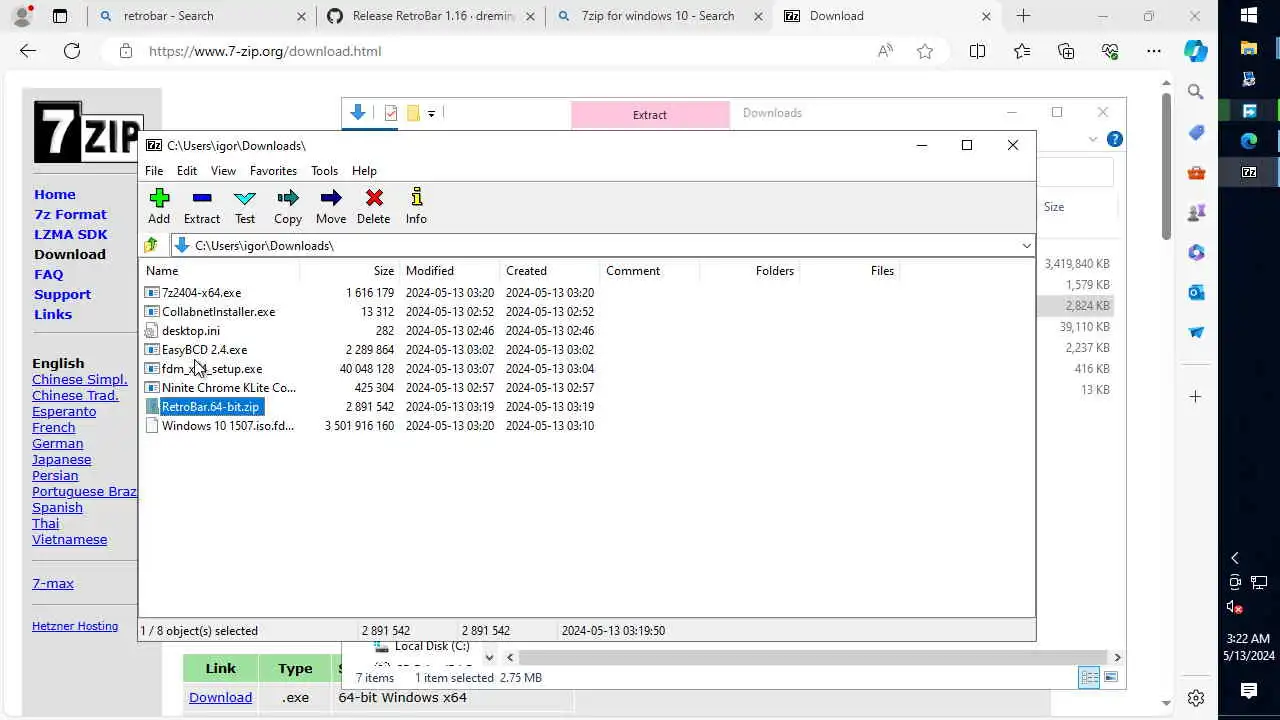
Task: Select EasyBCD 2.4.exe in the list
Action: point(204,350)
